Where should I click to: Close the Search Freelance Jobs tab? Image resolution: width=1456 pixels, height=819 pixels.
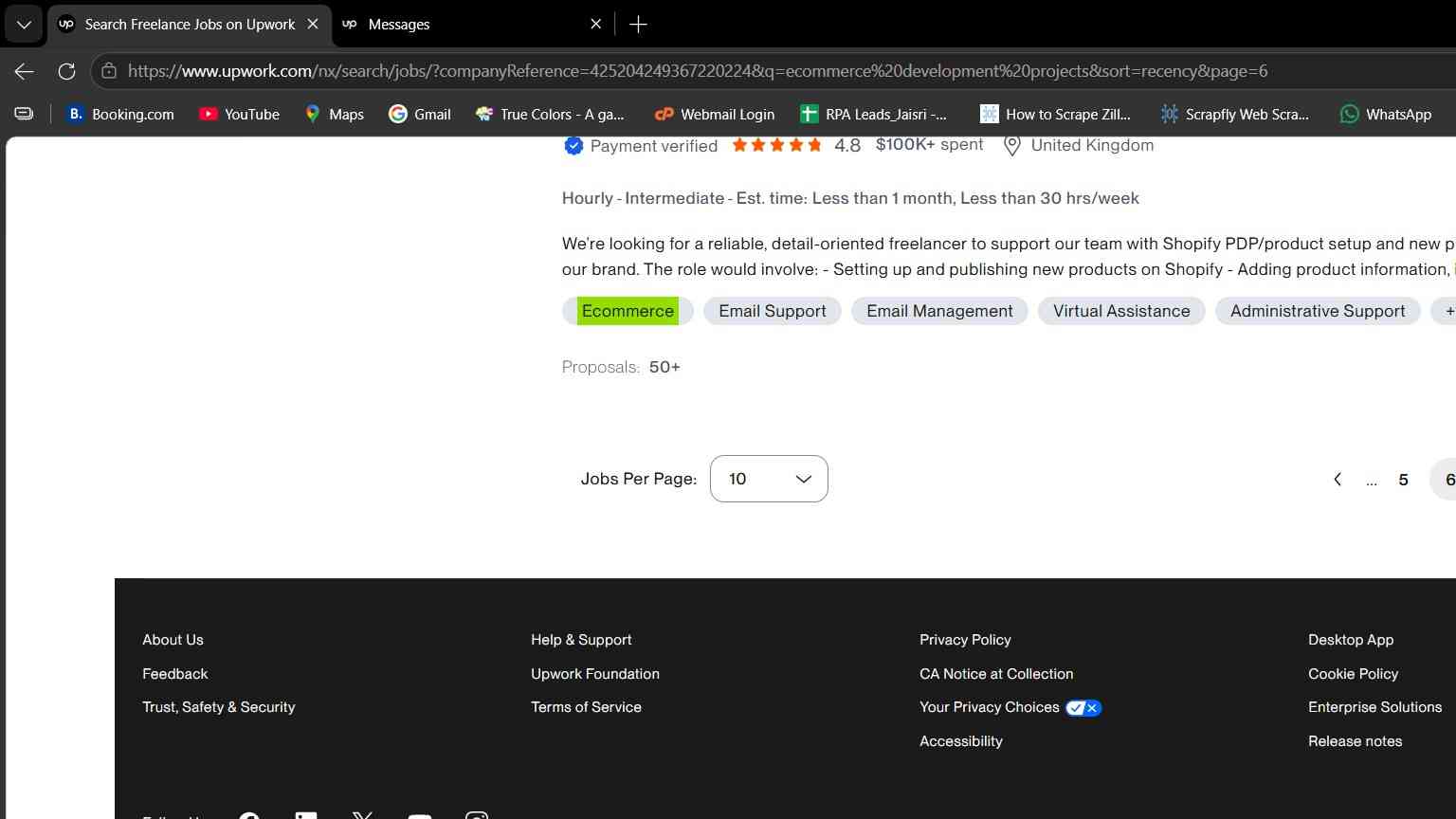click(x=313, y=25)
